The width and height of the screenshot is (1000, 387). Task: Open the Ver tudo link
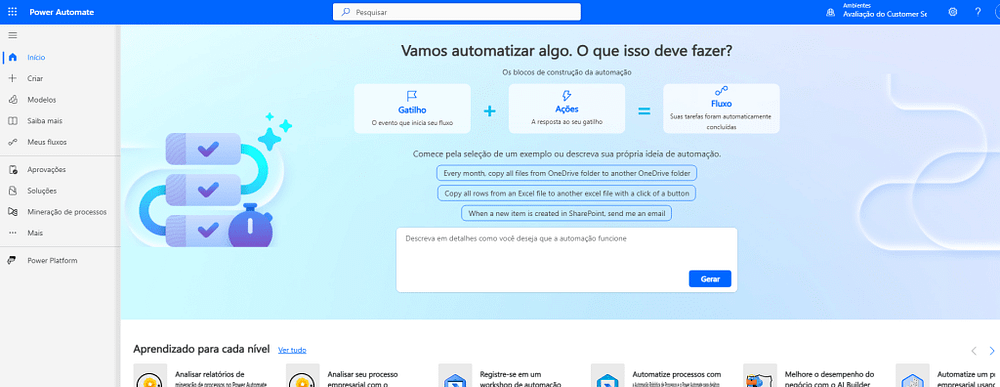coord(292,350)
